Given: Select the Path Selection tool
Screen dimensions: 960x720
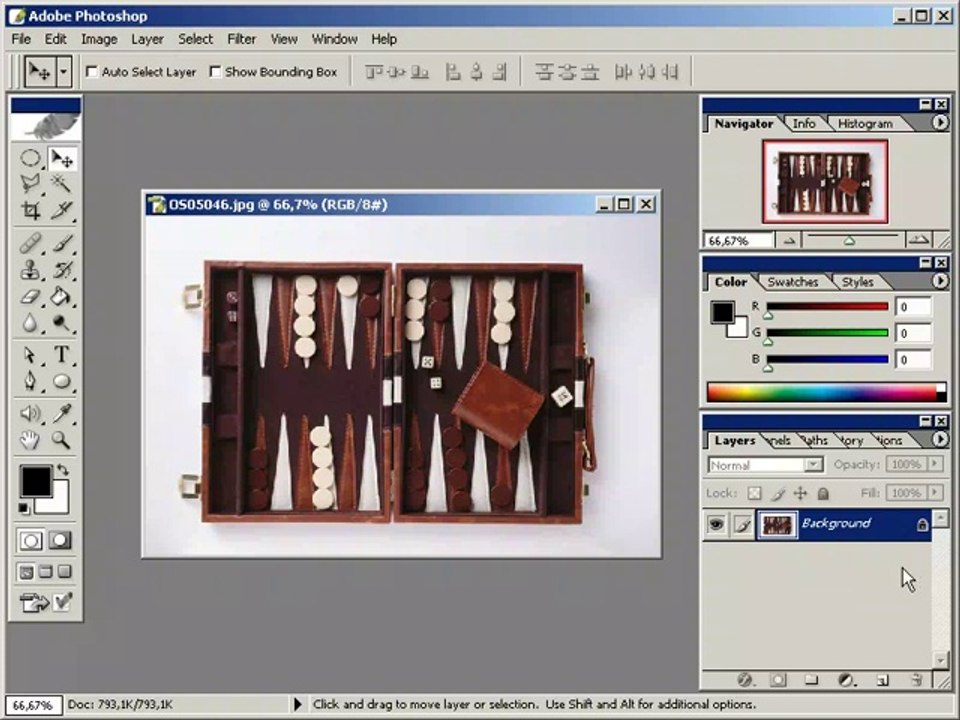Looking at the screenshot, I should pos(30,354).
